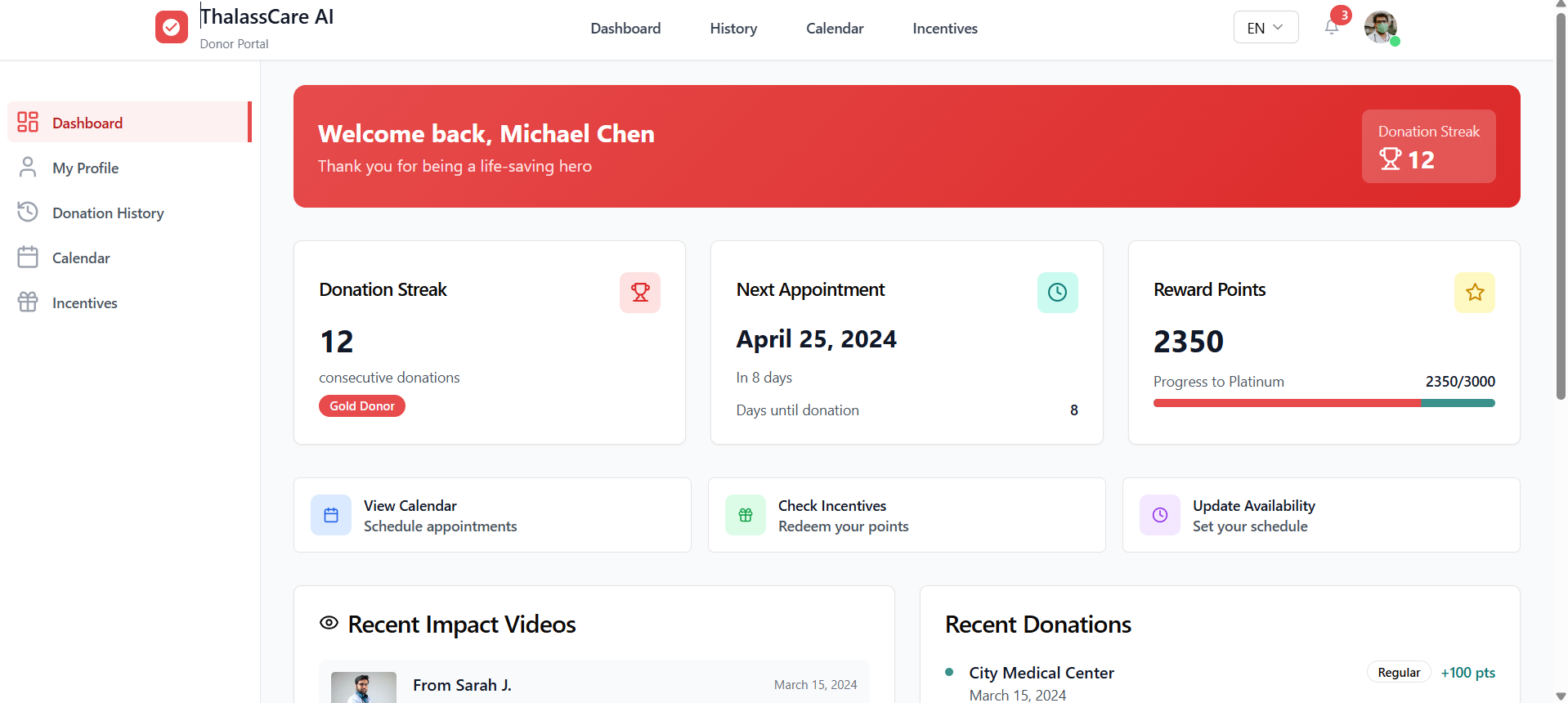
Task: Click the Donation History clock icon
Action: (x=28, y=212)
